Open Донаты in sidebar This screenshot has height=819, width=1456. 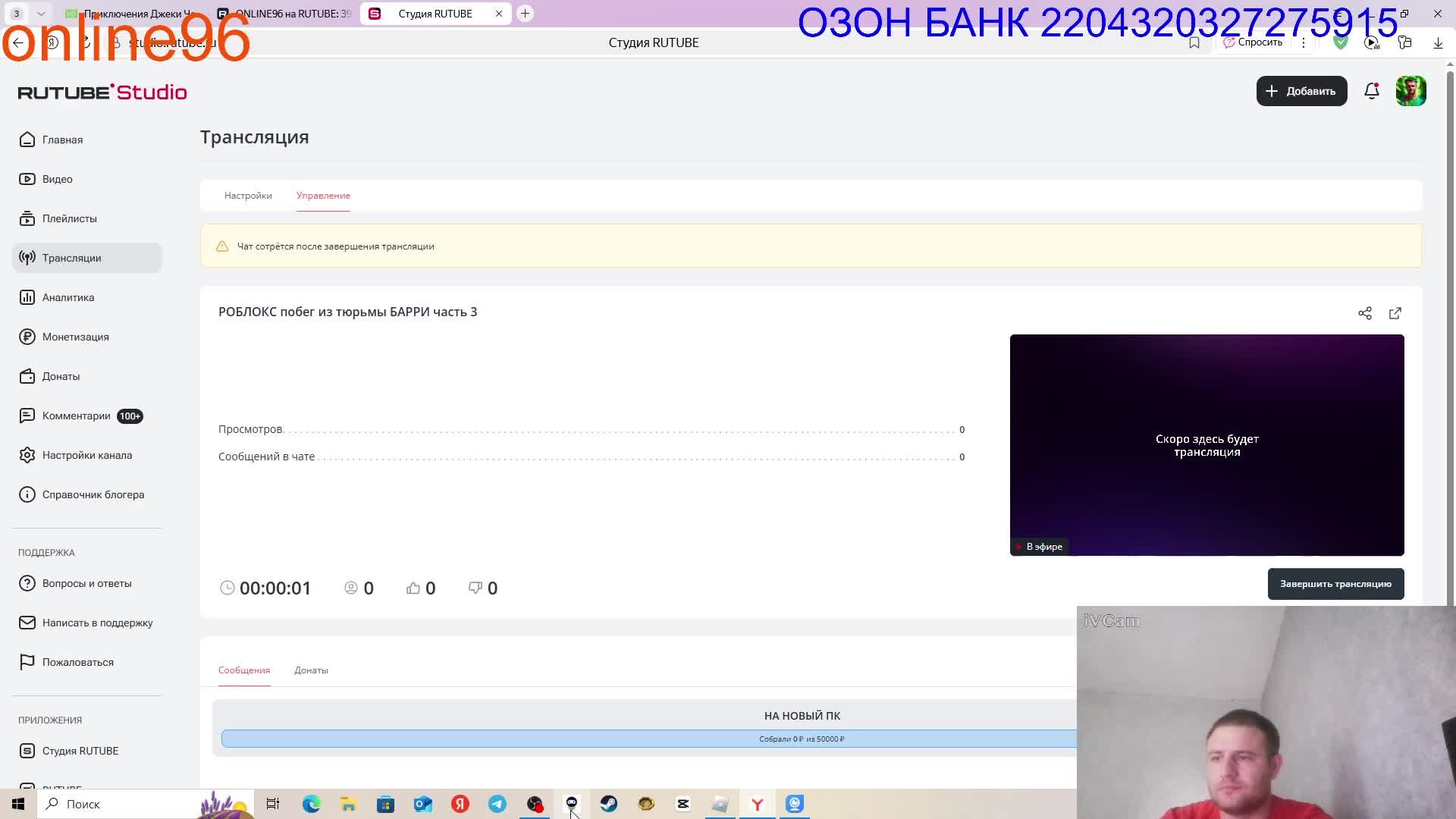tap(61, 376)
